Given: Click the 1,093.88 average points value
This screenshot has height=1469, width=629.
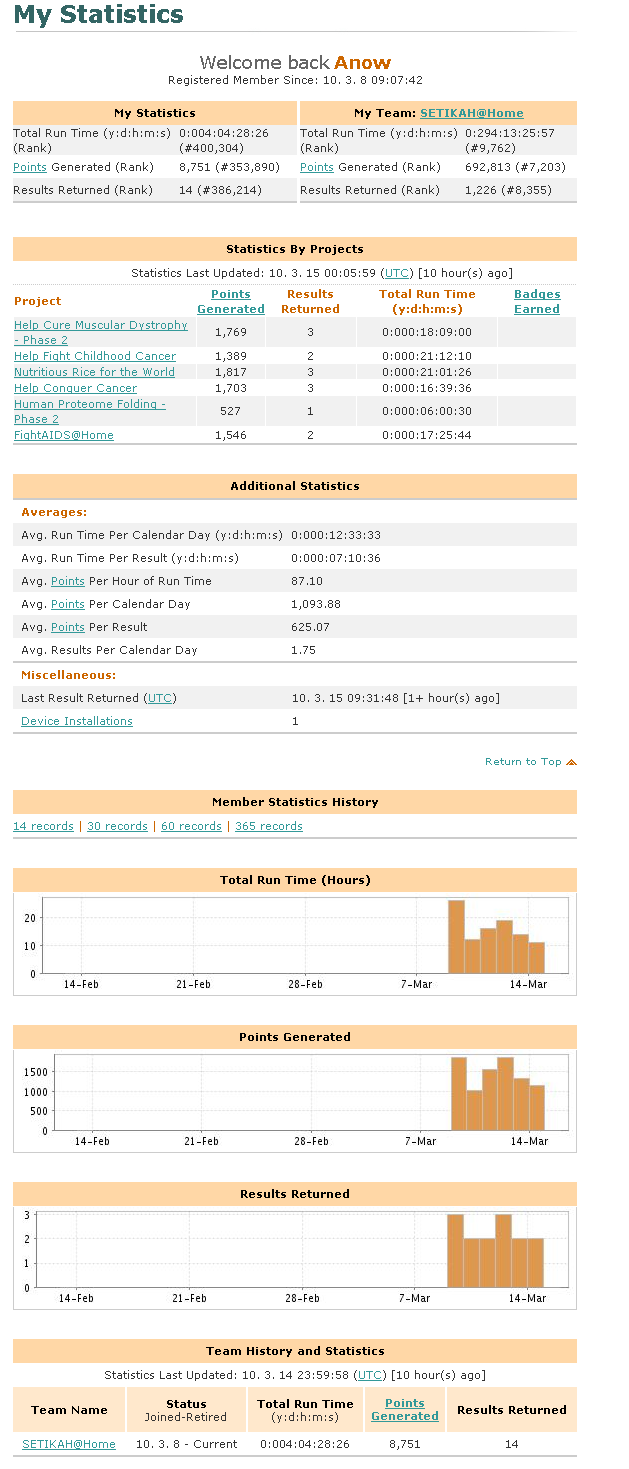Looking at the screenshot, I should coord(316,604).
